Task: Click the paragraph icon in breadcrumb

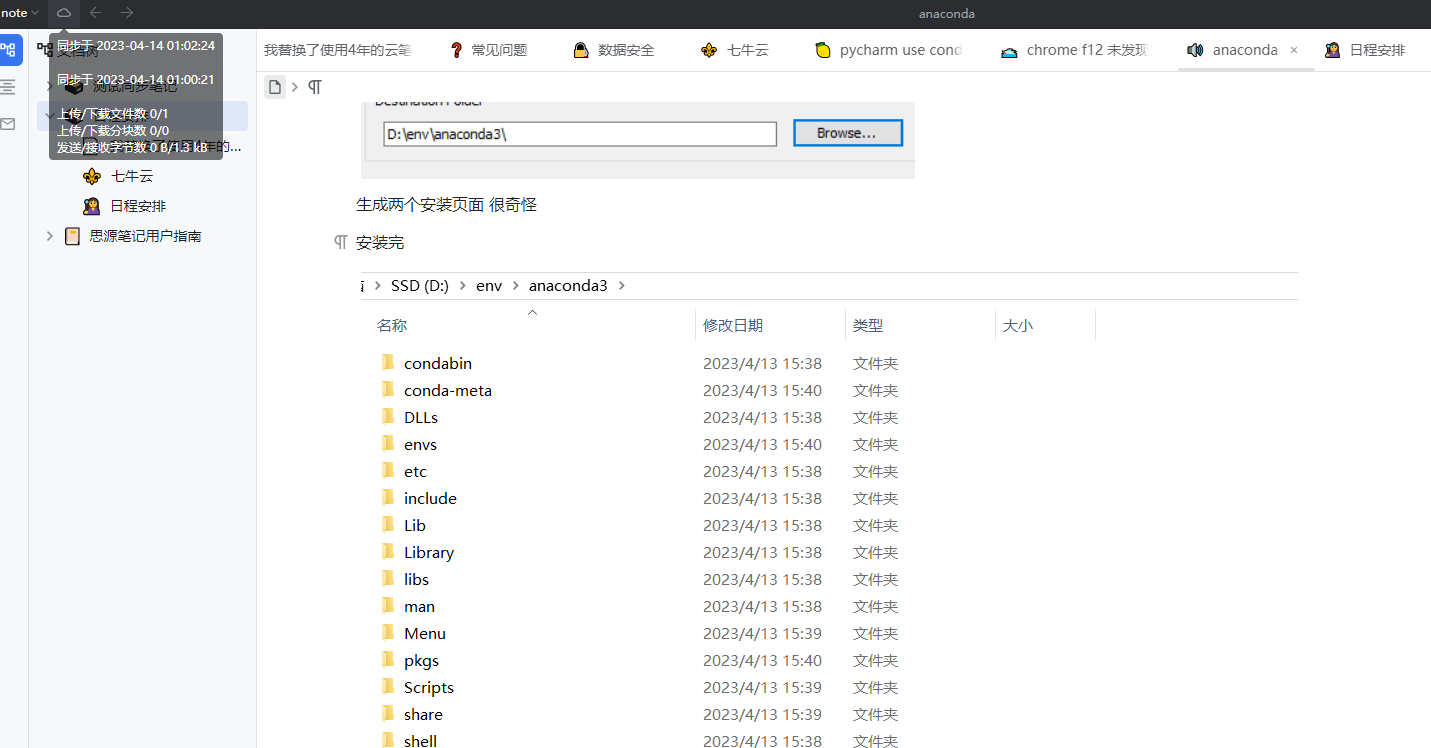Action: (x=315, y=87)
